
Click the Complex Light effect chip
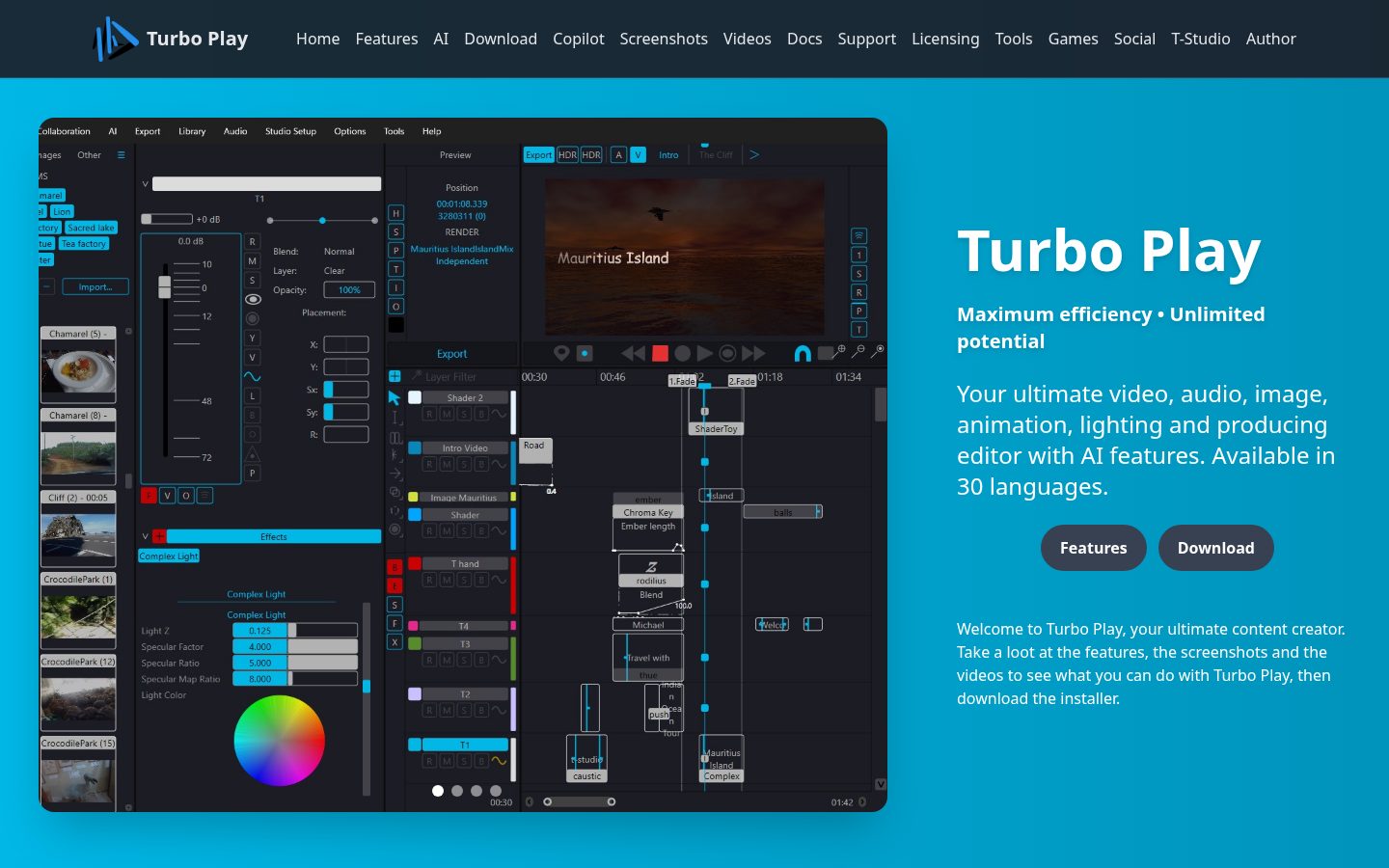(169, 556)
